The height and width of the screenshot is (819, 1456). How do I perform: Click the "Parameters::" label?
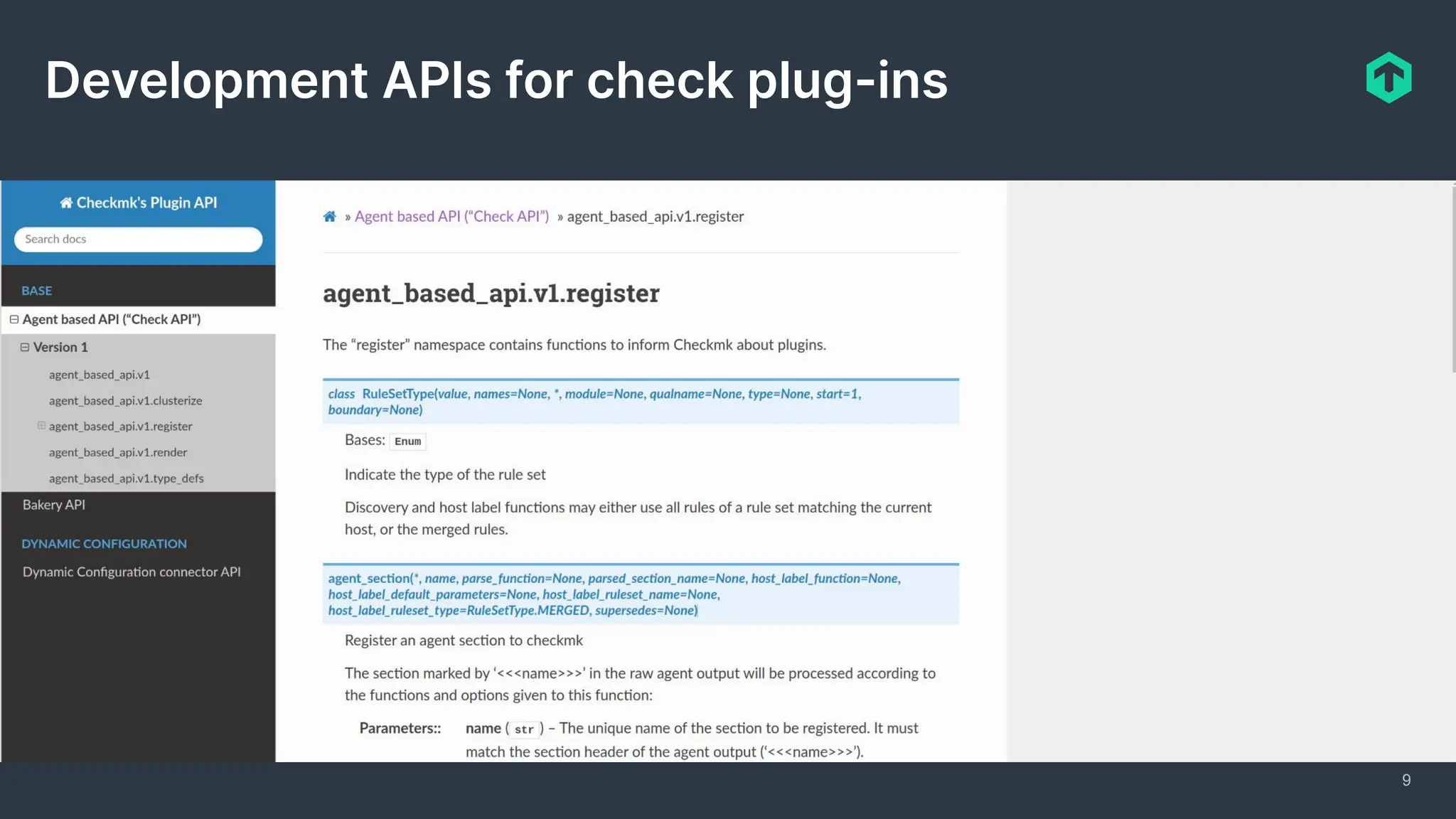400,728
